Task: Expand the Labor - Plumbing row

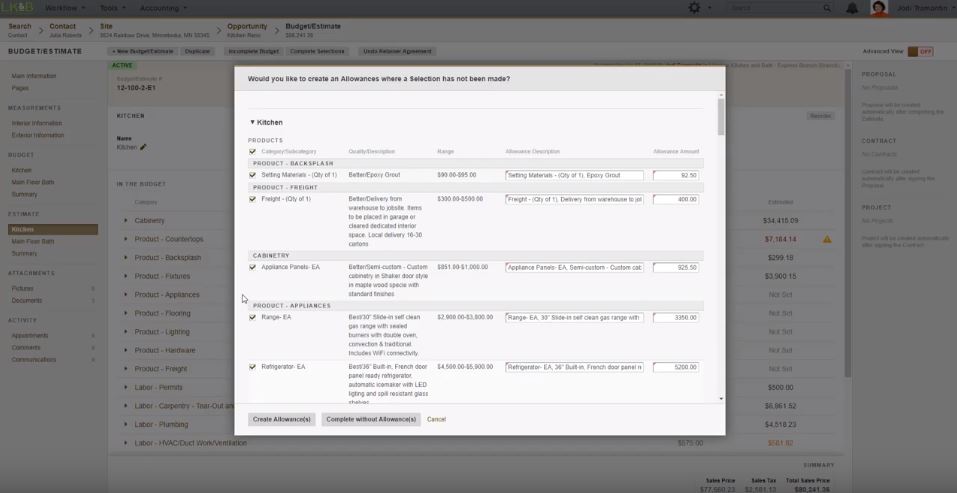Action: (126, 425)
